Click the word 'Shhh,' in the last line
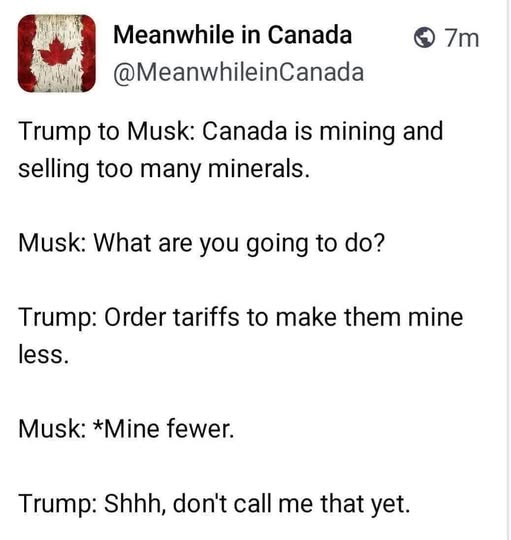 (x=135, y=504)
